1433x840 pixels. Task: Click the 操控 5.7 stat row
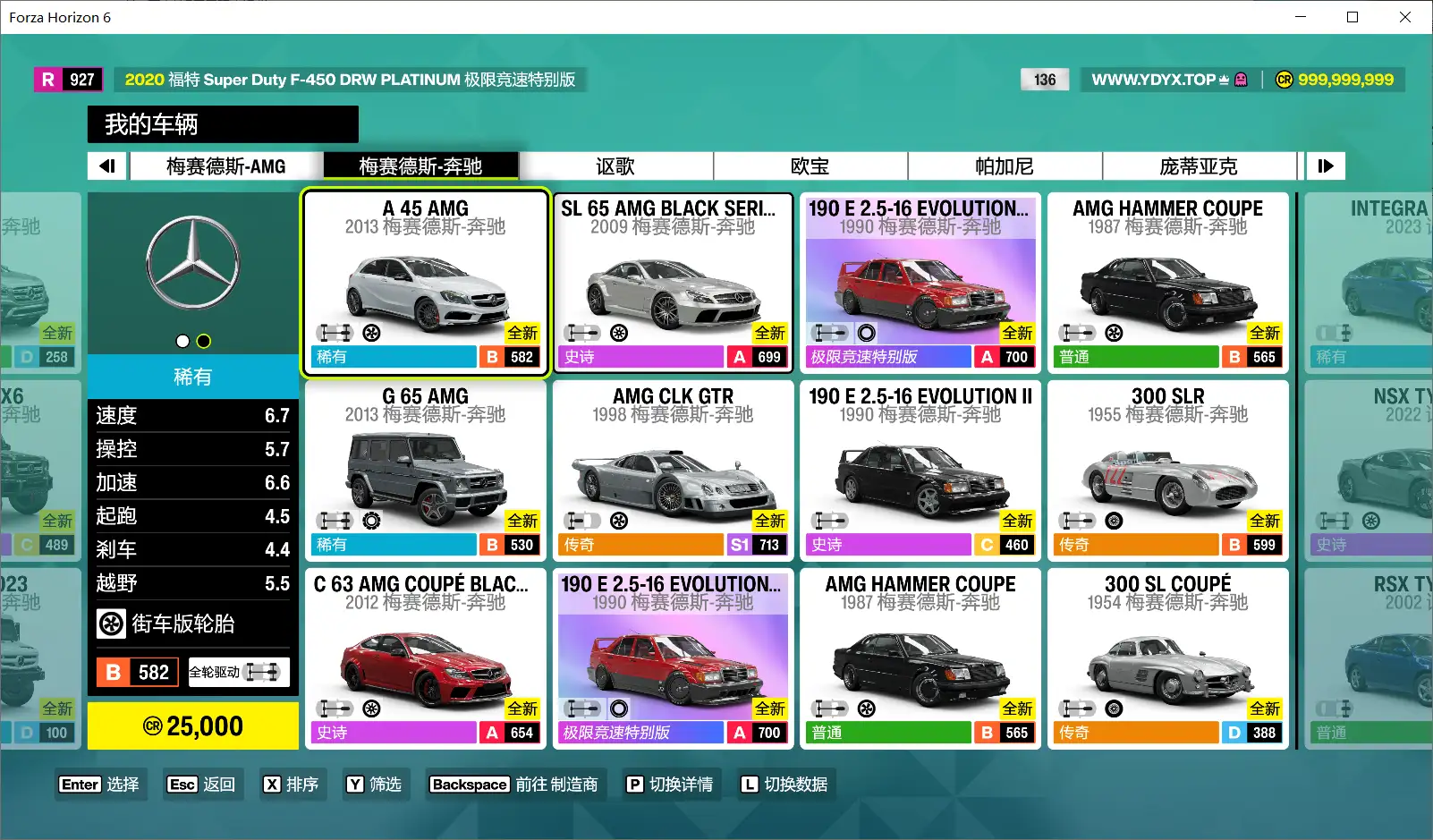[193, 449]
